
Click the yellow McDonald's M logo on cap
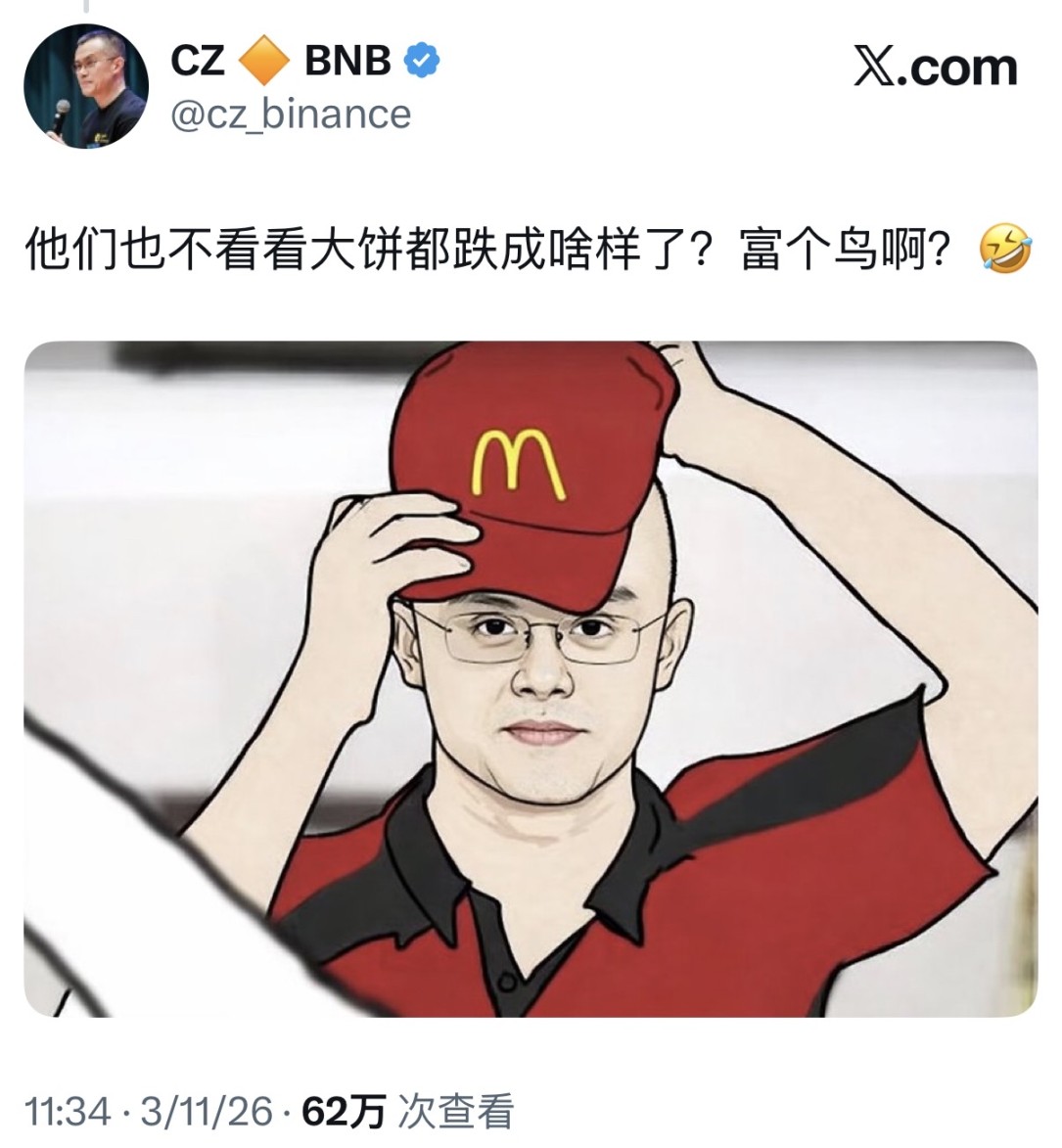click(520, 464)
